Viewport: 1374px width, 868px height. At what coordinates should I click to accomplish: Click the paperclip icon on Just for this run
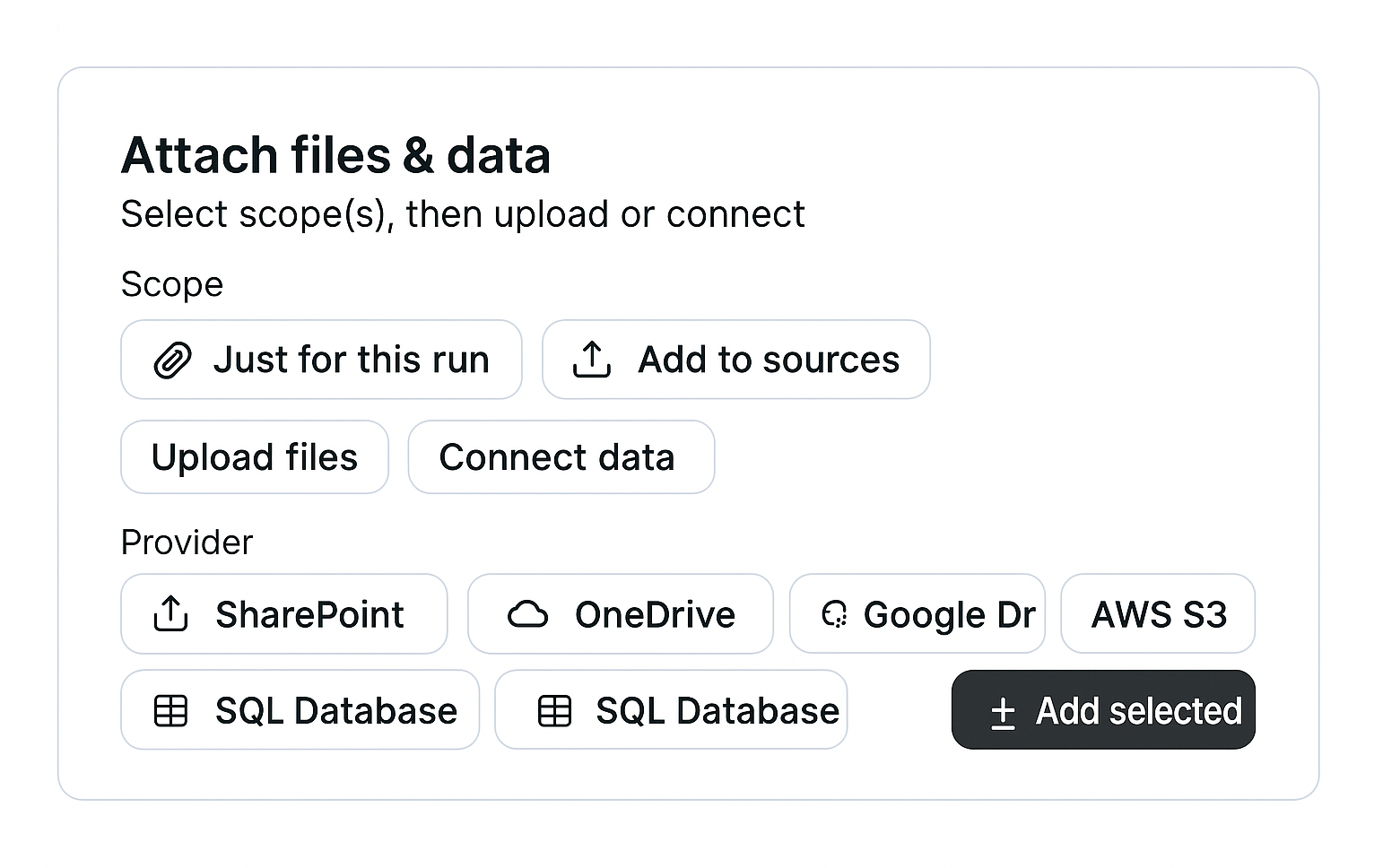[173, 360]
